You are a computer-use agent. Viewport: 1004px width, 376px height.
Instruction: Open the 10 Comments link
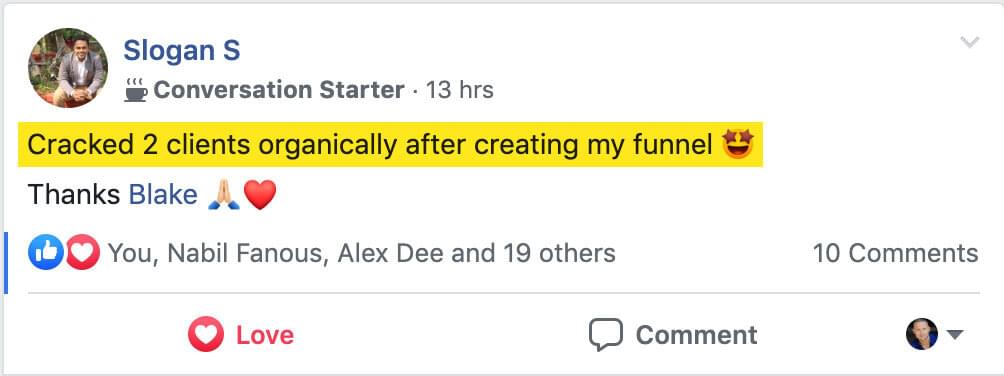pyautogui.click(x=895, y=253)
